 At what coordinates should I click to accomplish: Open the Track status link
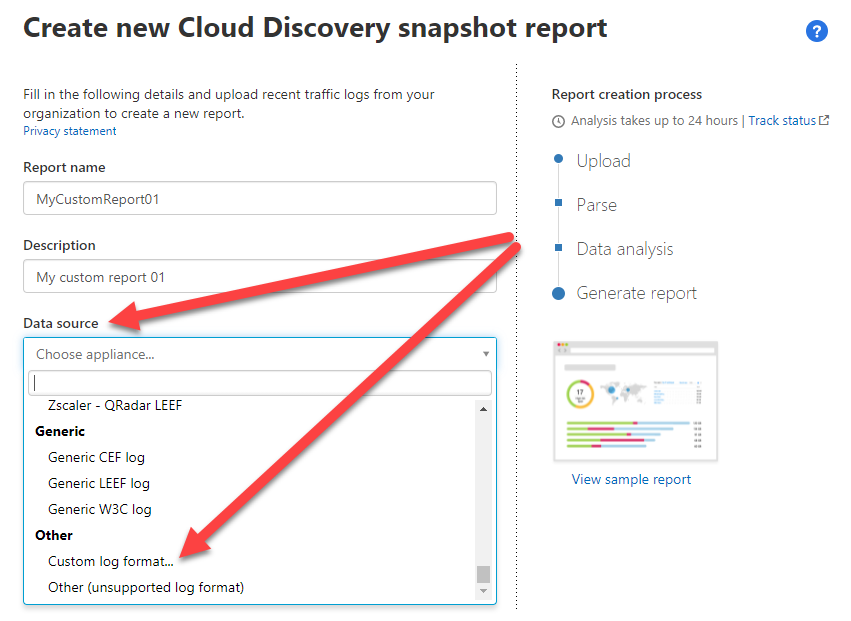point(781,121)
